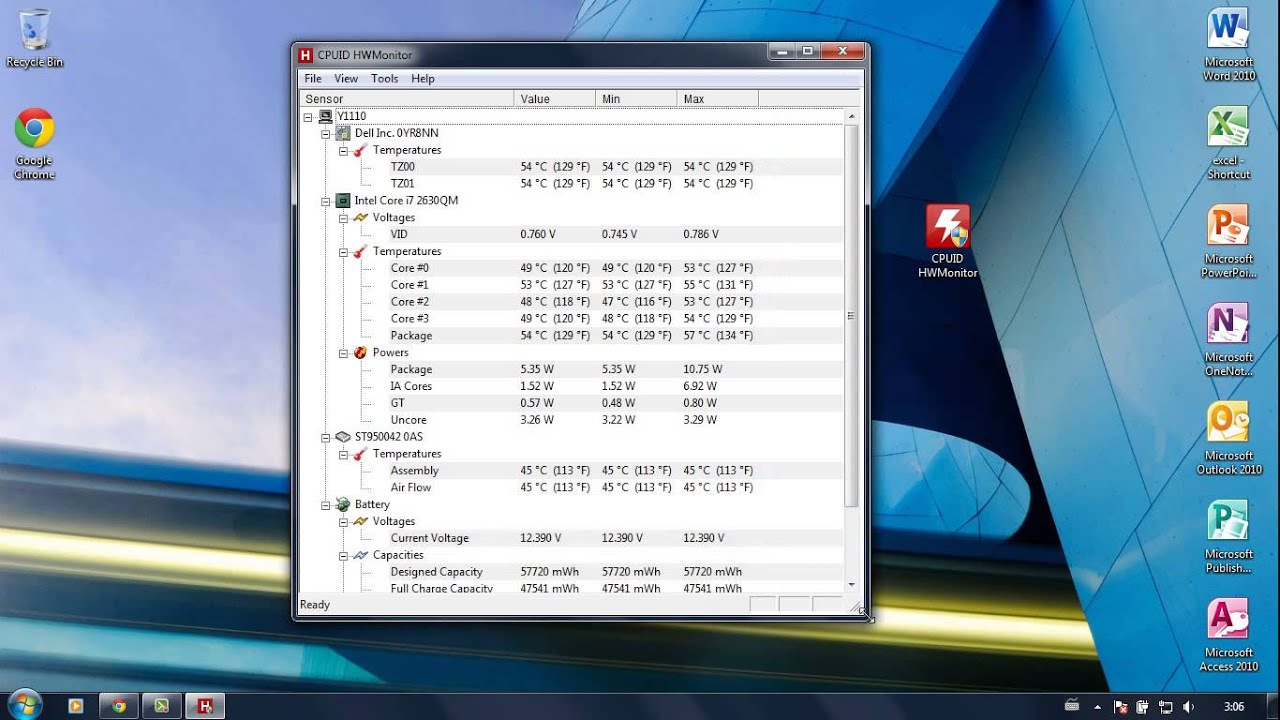Click the vertical scrollbar thumb in HWMonitor
The image size is (1280, 720).
pyautogui.click(x=851, y=315)
